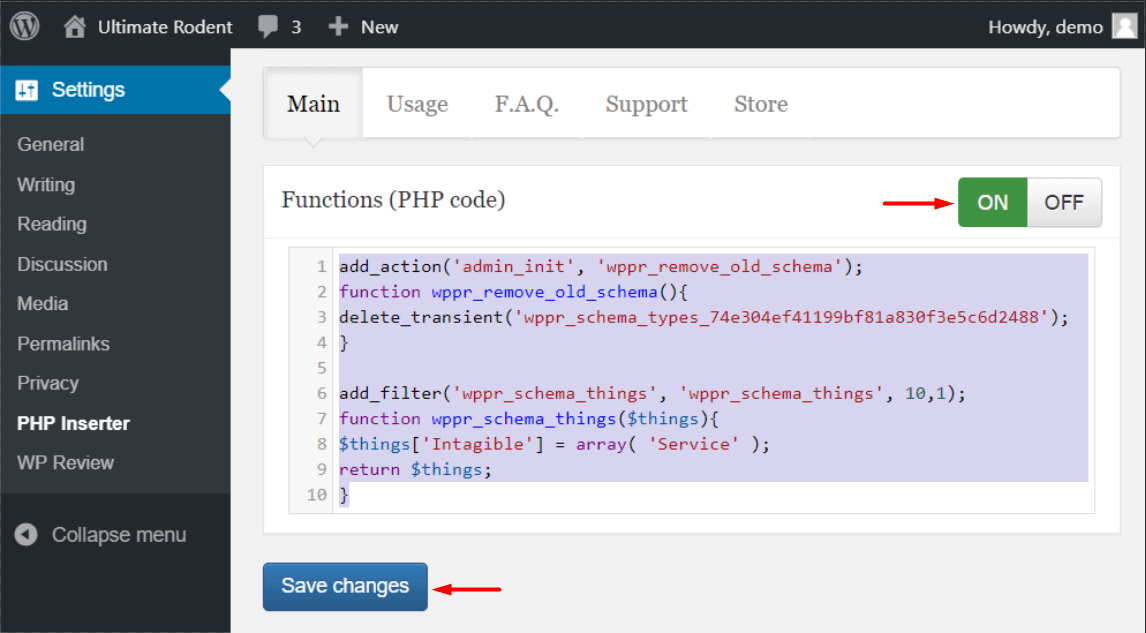Image resolution: width=1146 pixels, height=633 pixels.
Task: Switch to the Usage tab
Action: (x=417, y=104)
